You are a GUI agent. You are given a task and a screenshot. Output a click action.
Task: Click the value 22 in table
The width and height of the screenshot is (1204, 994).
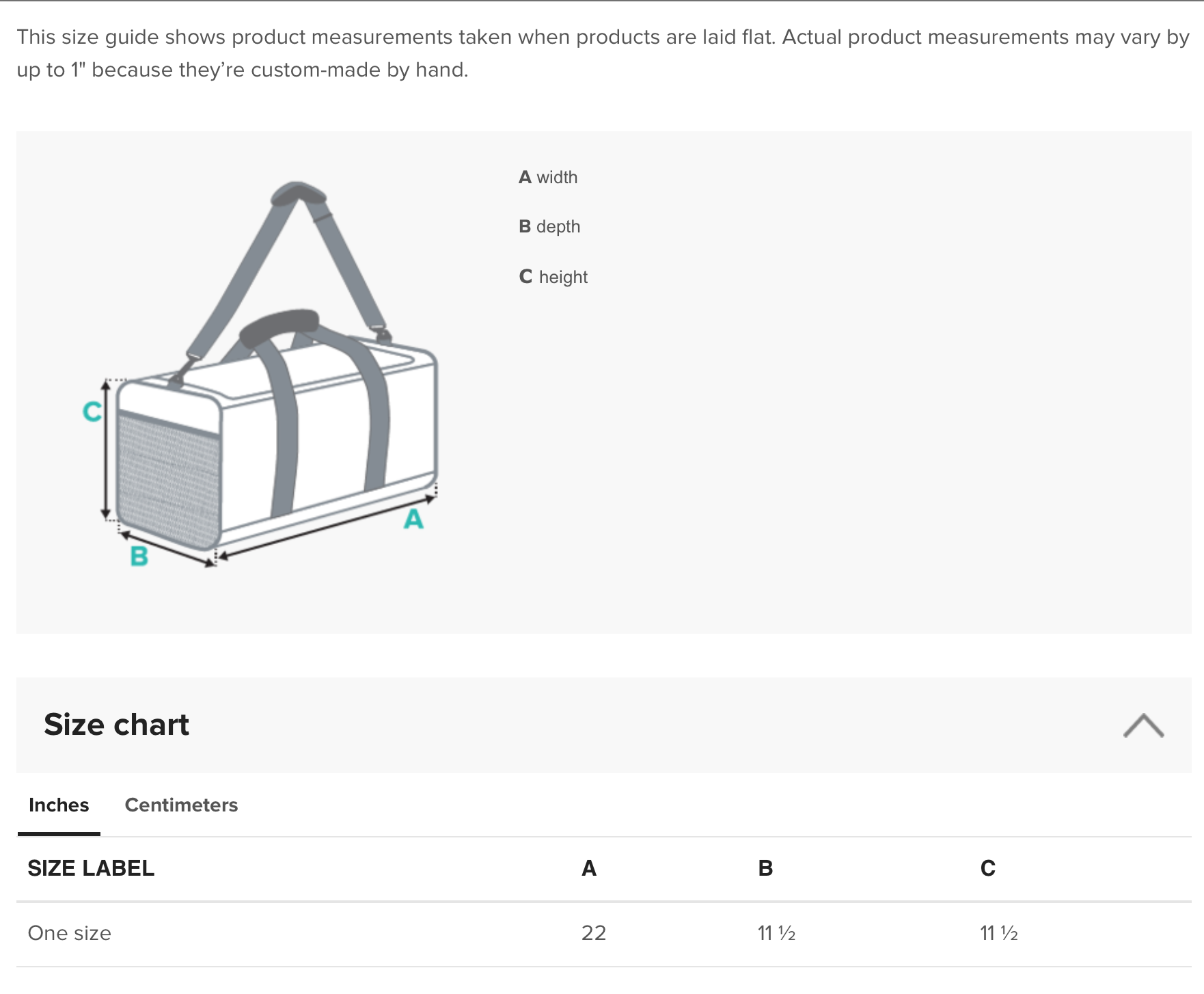pos(593,933)
